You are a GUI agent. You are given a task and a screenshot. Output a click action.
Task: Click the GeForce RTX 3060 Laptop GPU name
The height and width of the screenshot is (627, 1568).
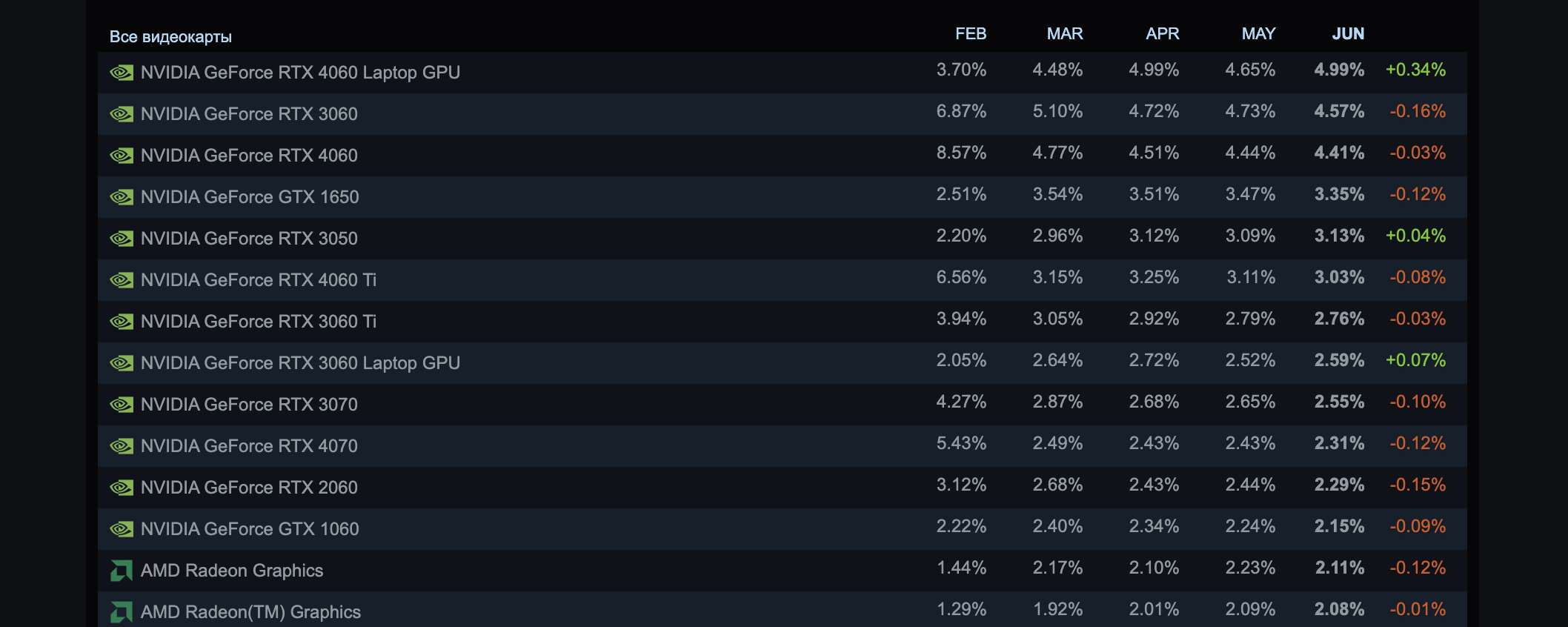[300, 362]
